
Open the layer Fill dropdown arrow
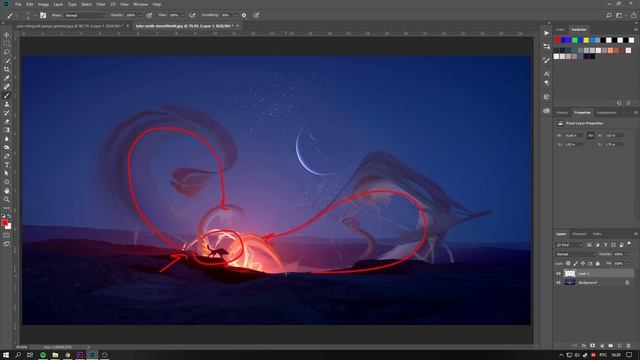tap(628, 264)
